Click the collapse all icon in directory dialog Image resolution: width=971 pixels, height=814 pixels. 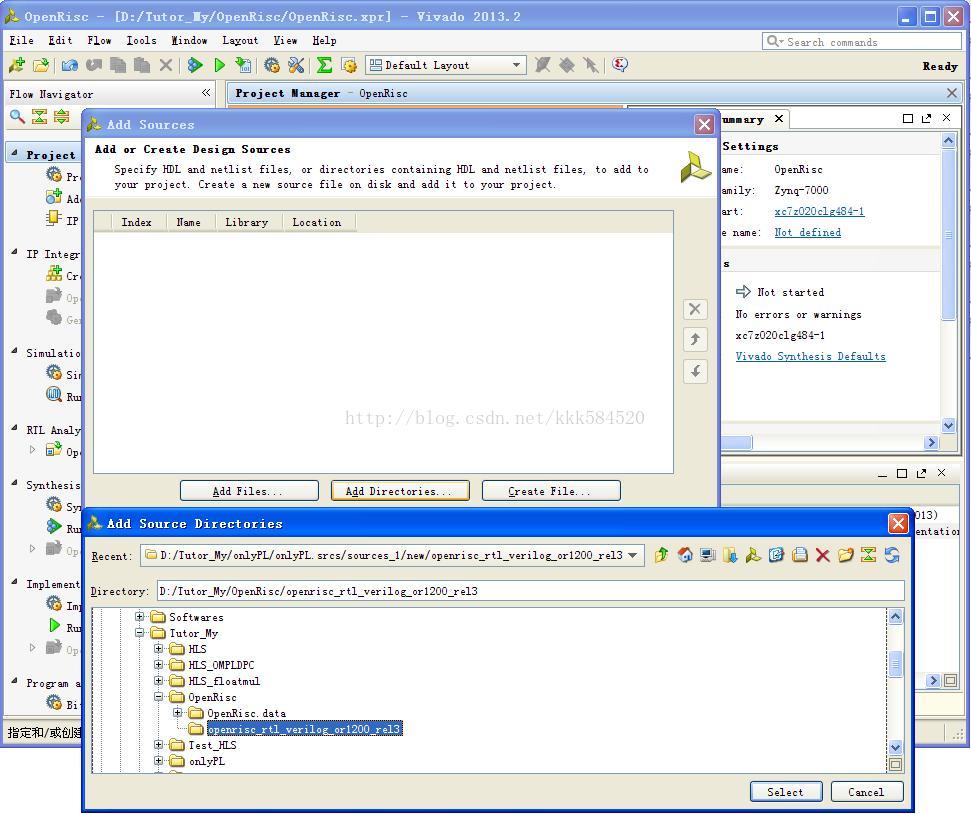pos(868,555)
